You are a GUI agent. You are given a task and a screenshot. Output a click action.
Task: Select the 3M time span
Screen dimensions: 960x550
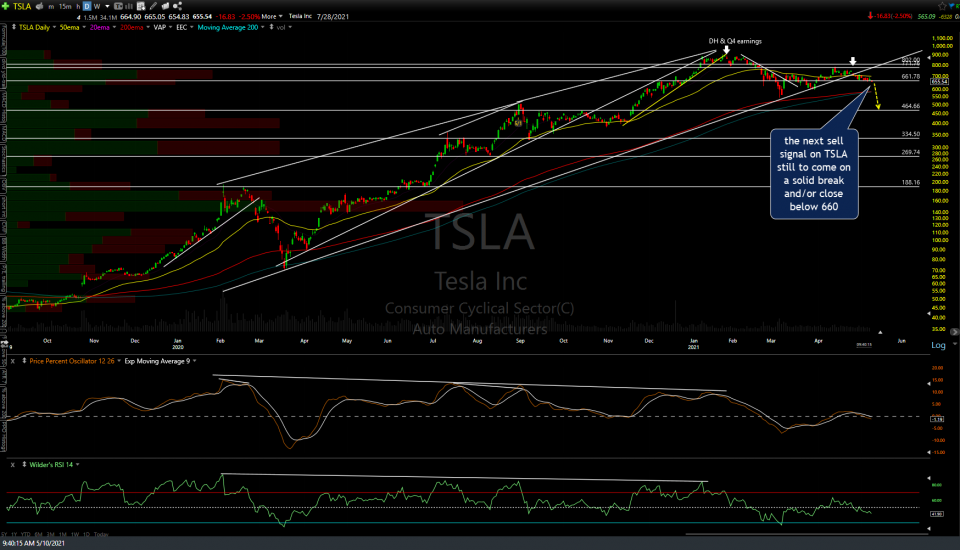[51, 535]
